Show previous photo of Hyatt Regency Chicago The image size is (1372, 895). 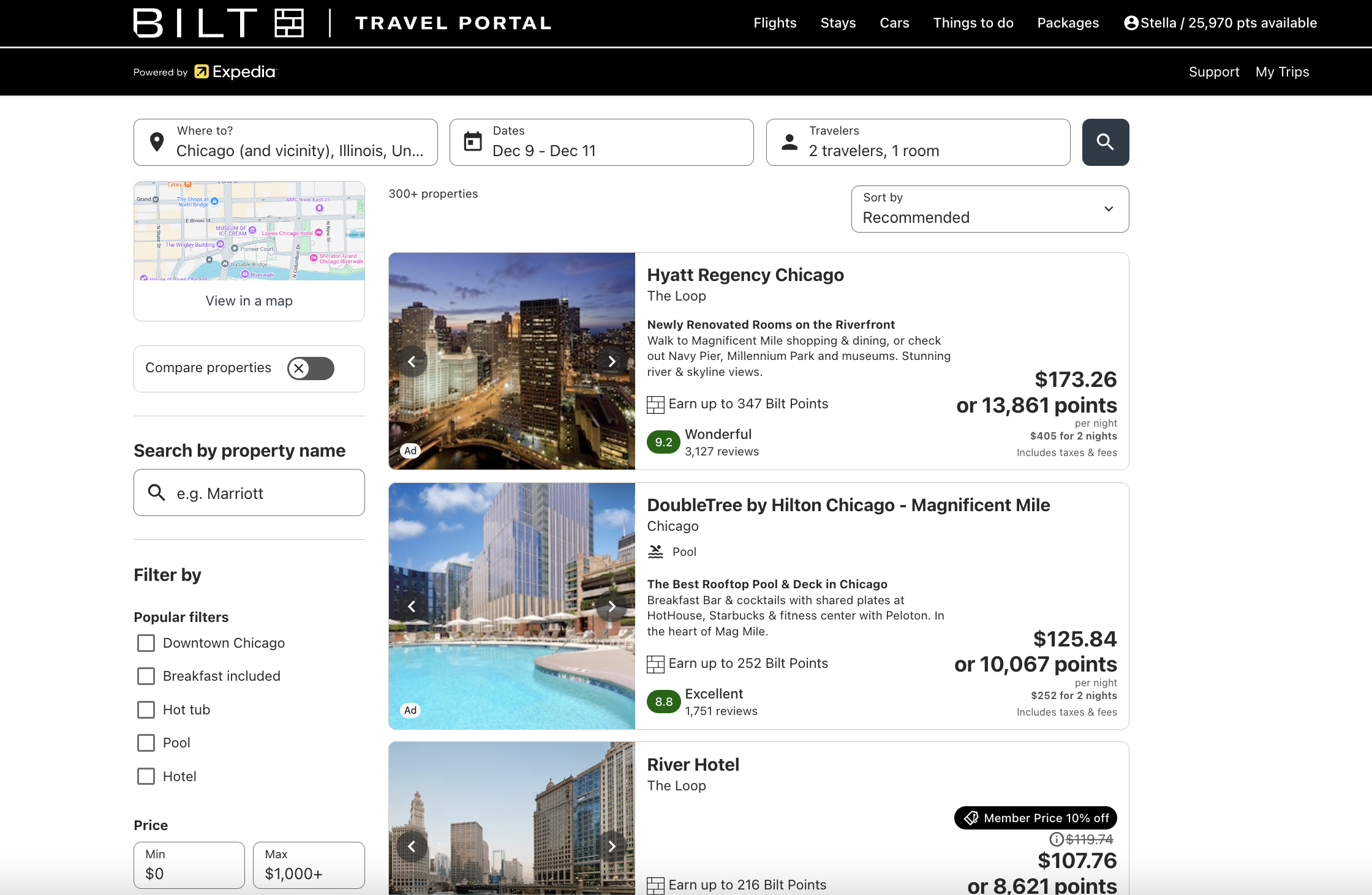tap(412, 361)
